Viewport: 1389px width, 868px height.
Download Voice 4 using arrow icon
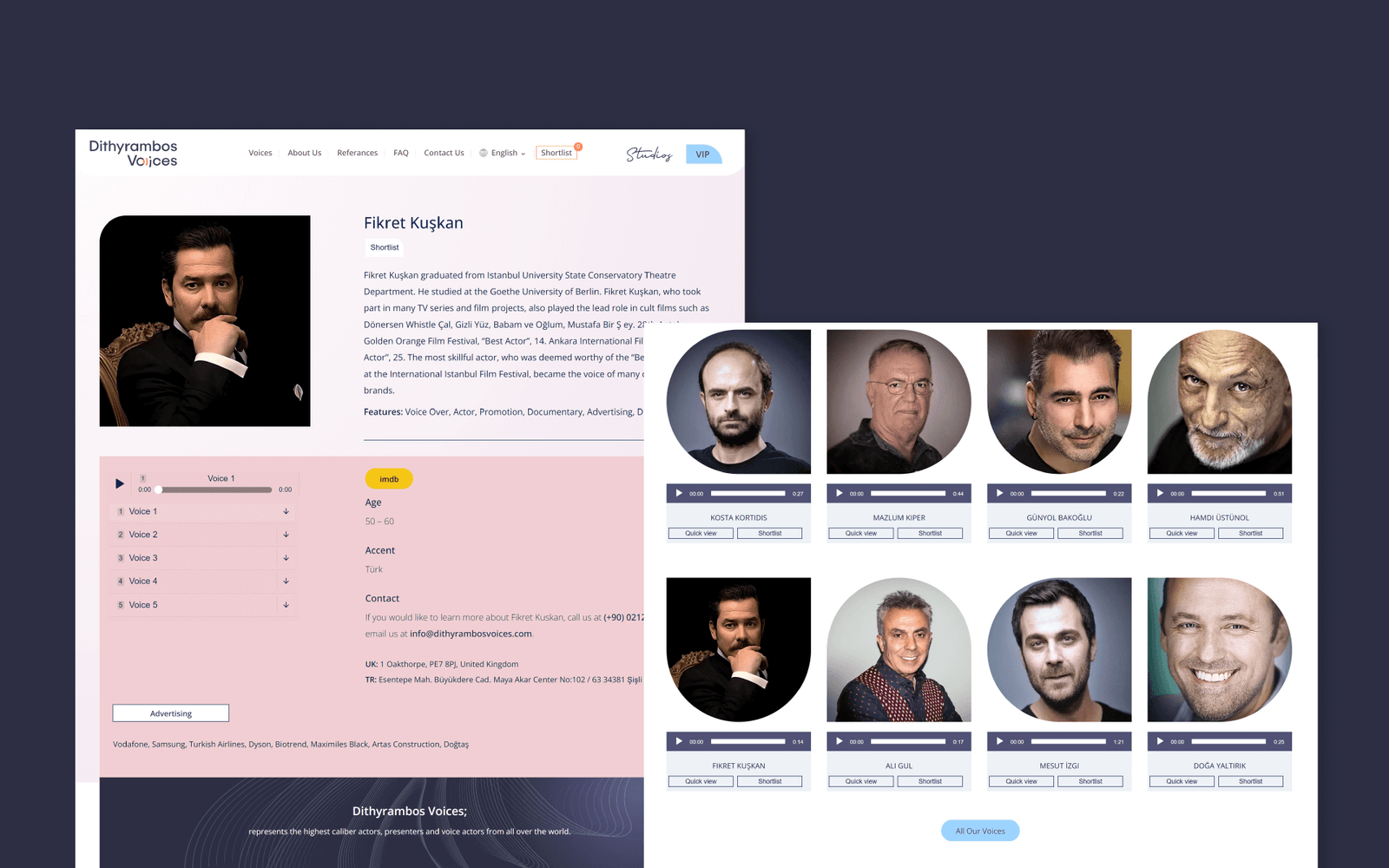286,582
